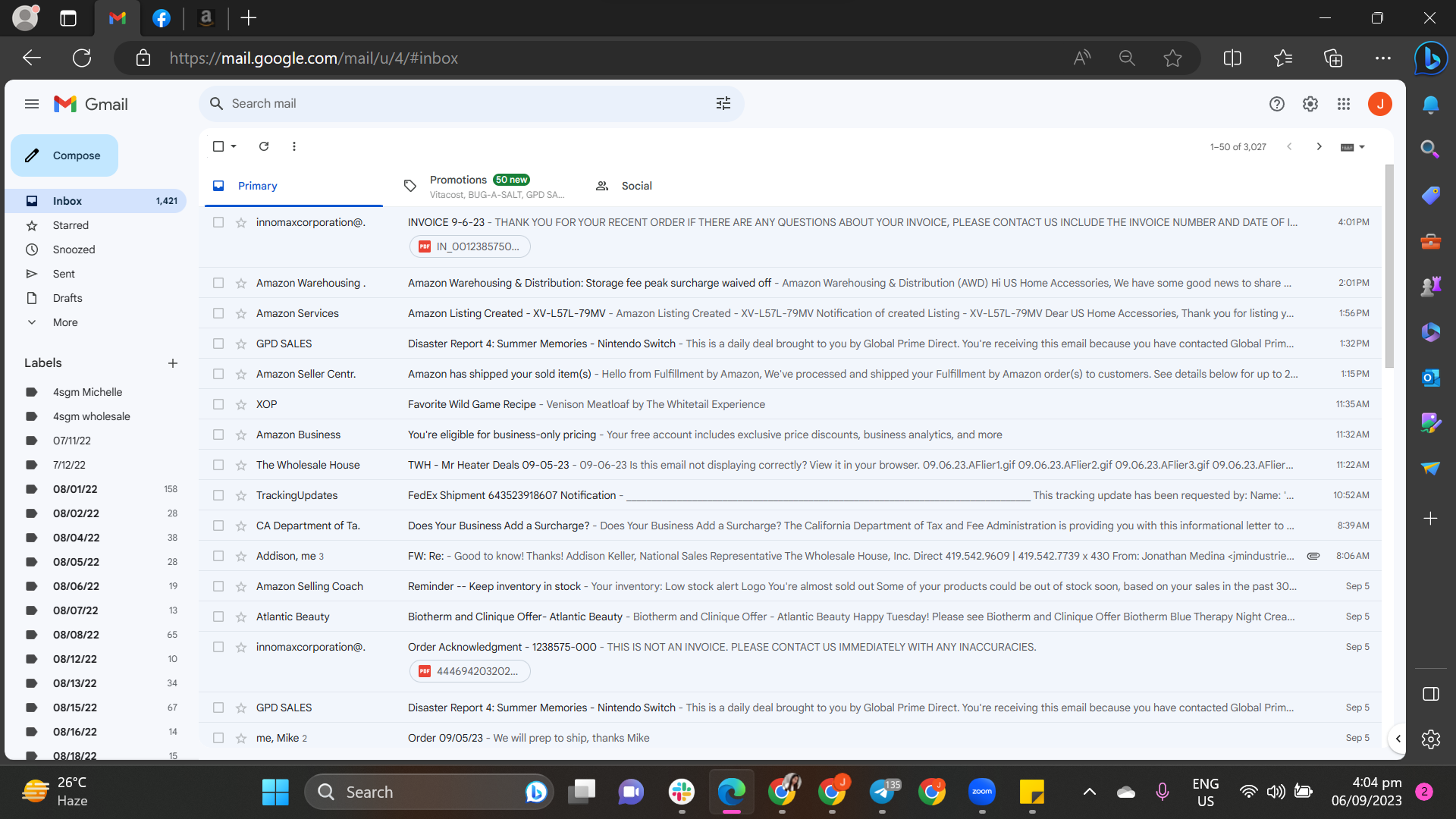
Task: Open Sent mail folder
Action: click(x=64, y=274)
